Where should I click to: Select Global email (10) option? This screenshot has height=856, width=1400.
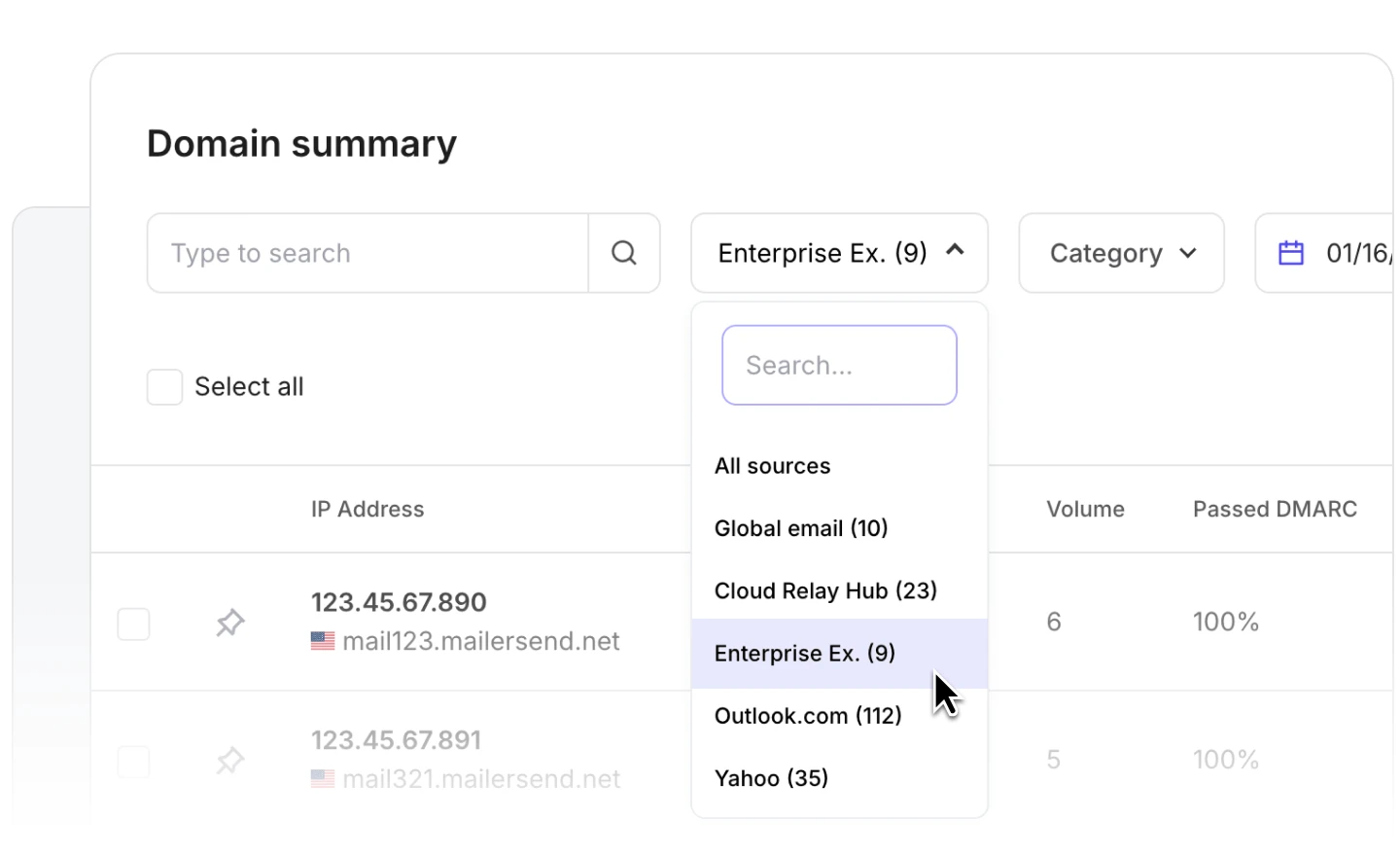(801, 528)
